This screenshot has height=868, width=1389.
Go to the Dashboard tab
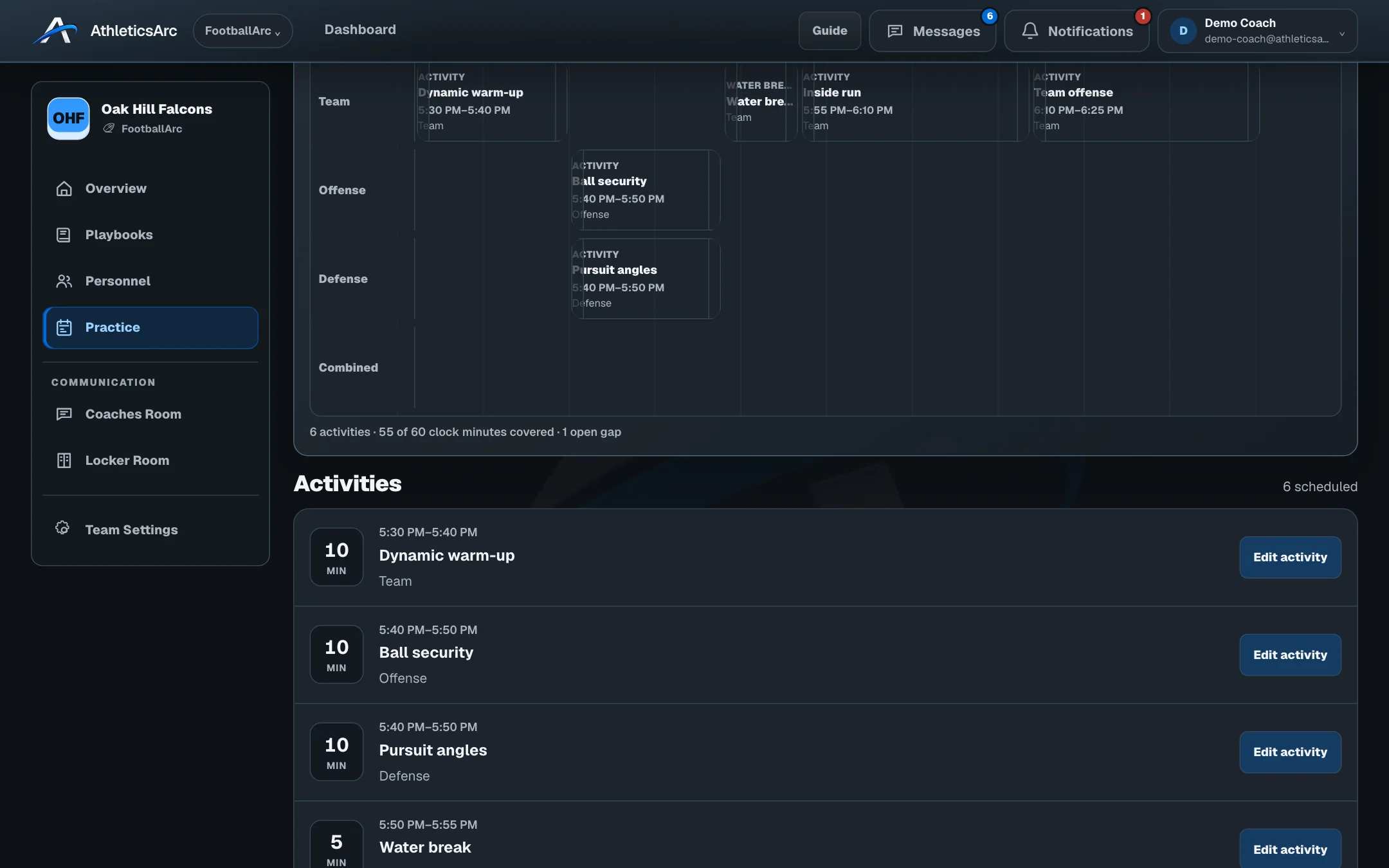click(x=360, y=30)
